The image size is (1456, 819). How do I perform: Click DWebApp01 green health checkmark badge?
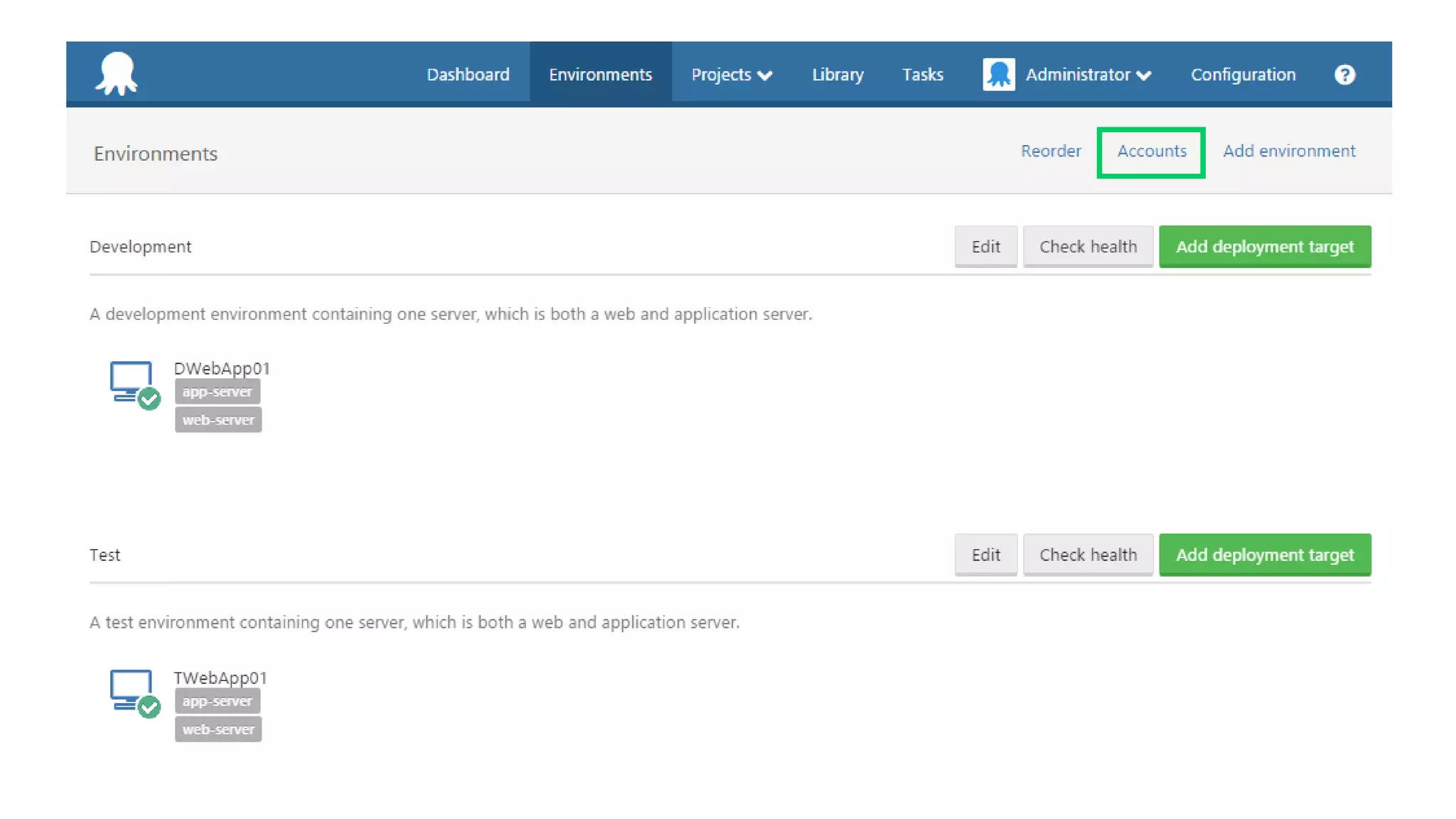pos(149,400)
